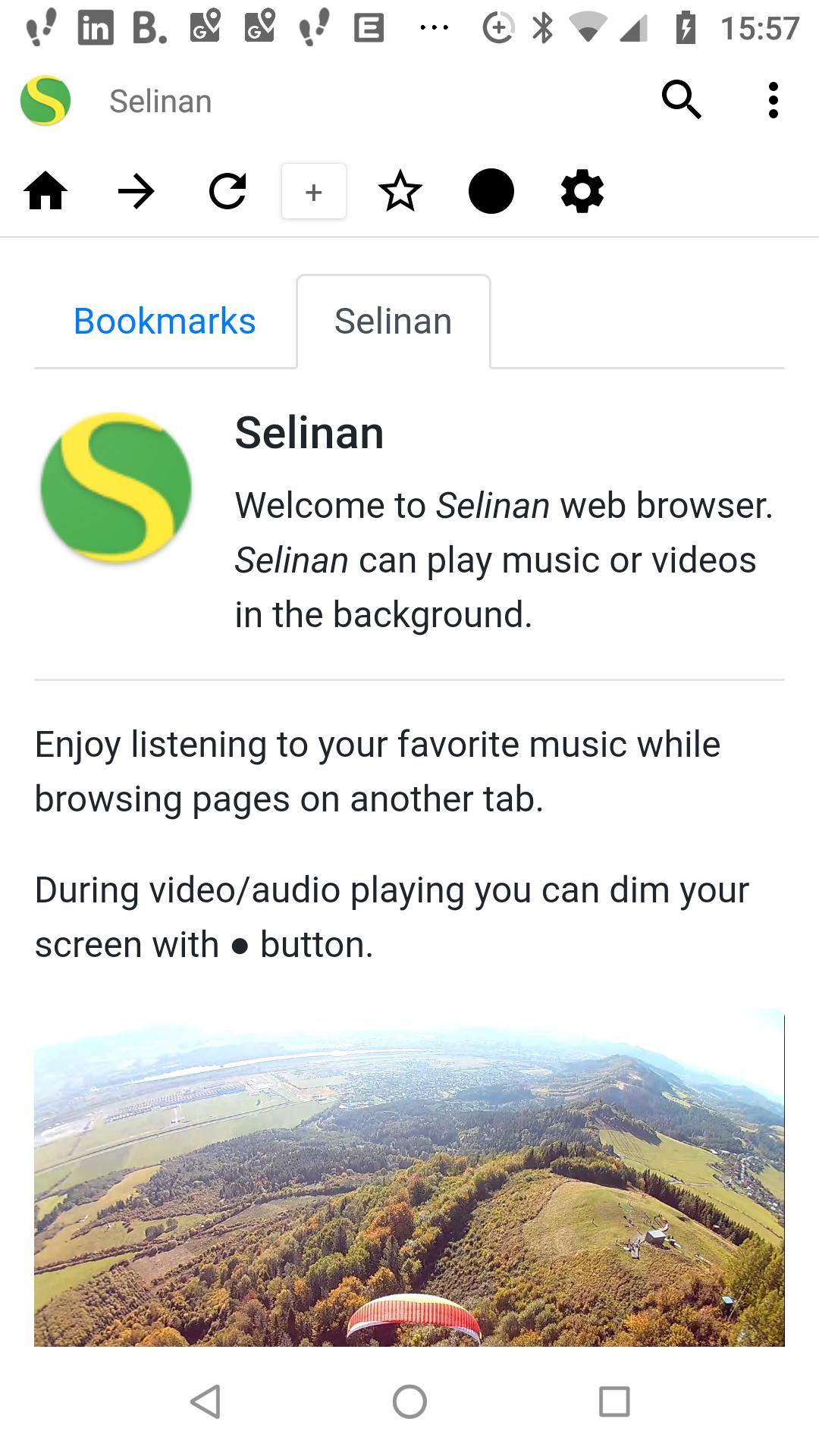
Task: Select the Selinan tab
Action: pos(394,321)
